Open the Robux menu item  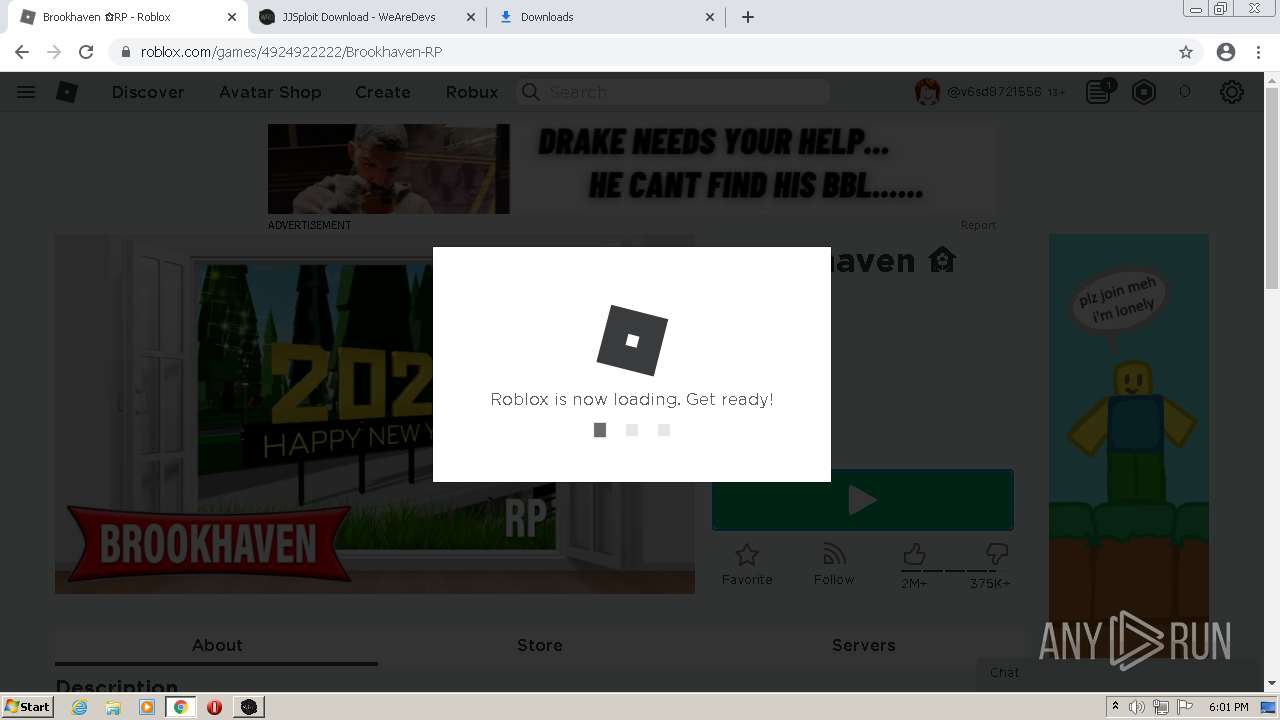472,92
